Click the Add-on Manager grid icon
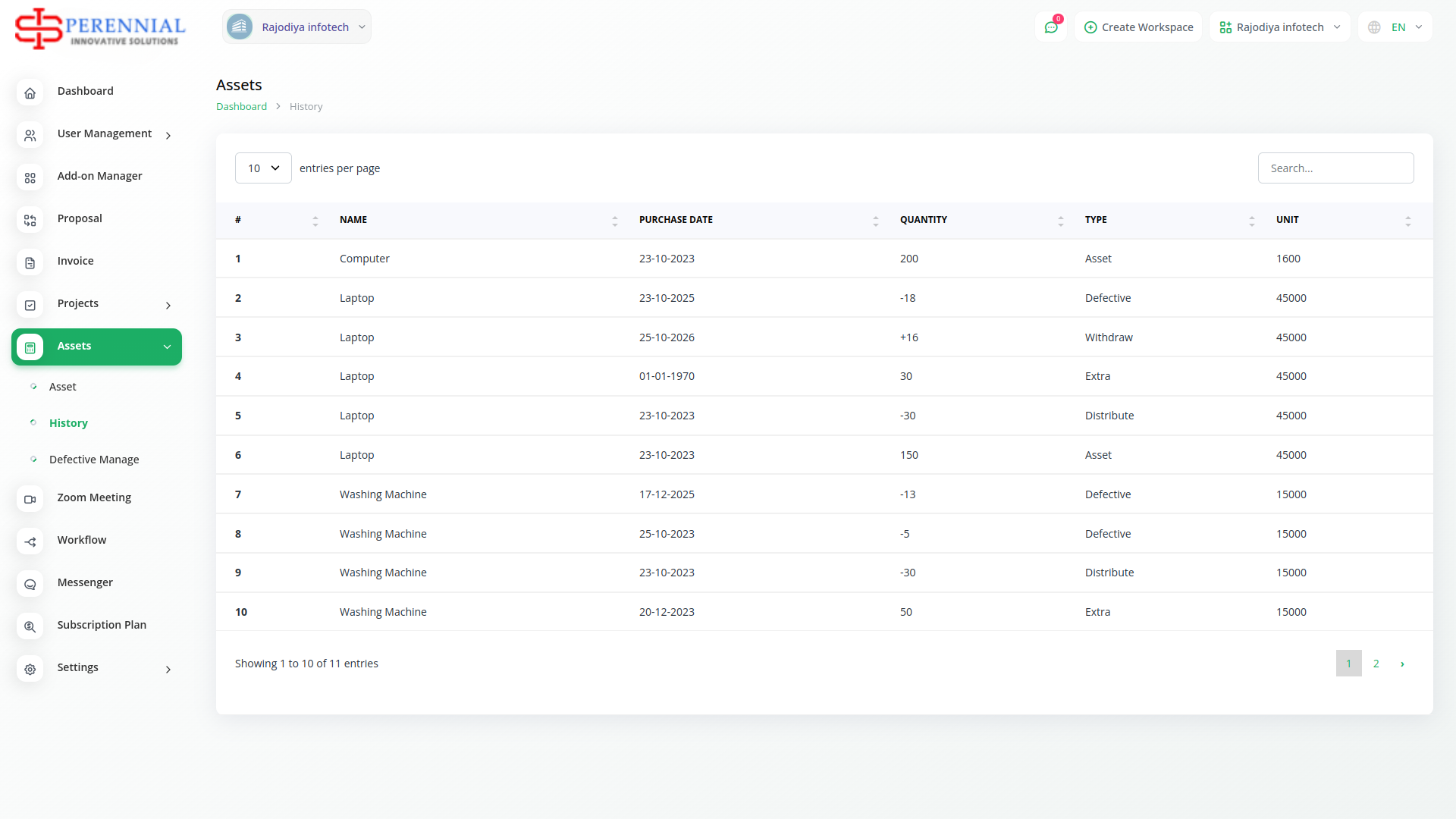The image size is (1456, 819). click(30, 178)
